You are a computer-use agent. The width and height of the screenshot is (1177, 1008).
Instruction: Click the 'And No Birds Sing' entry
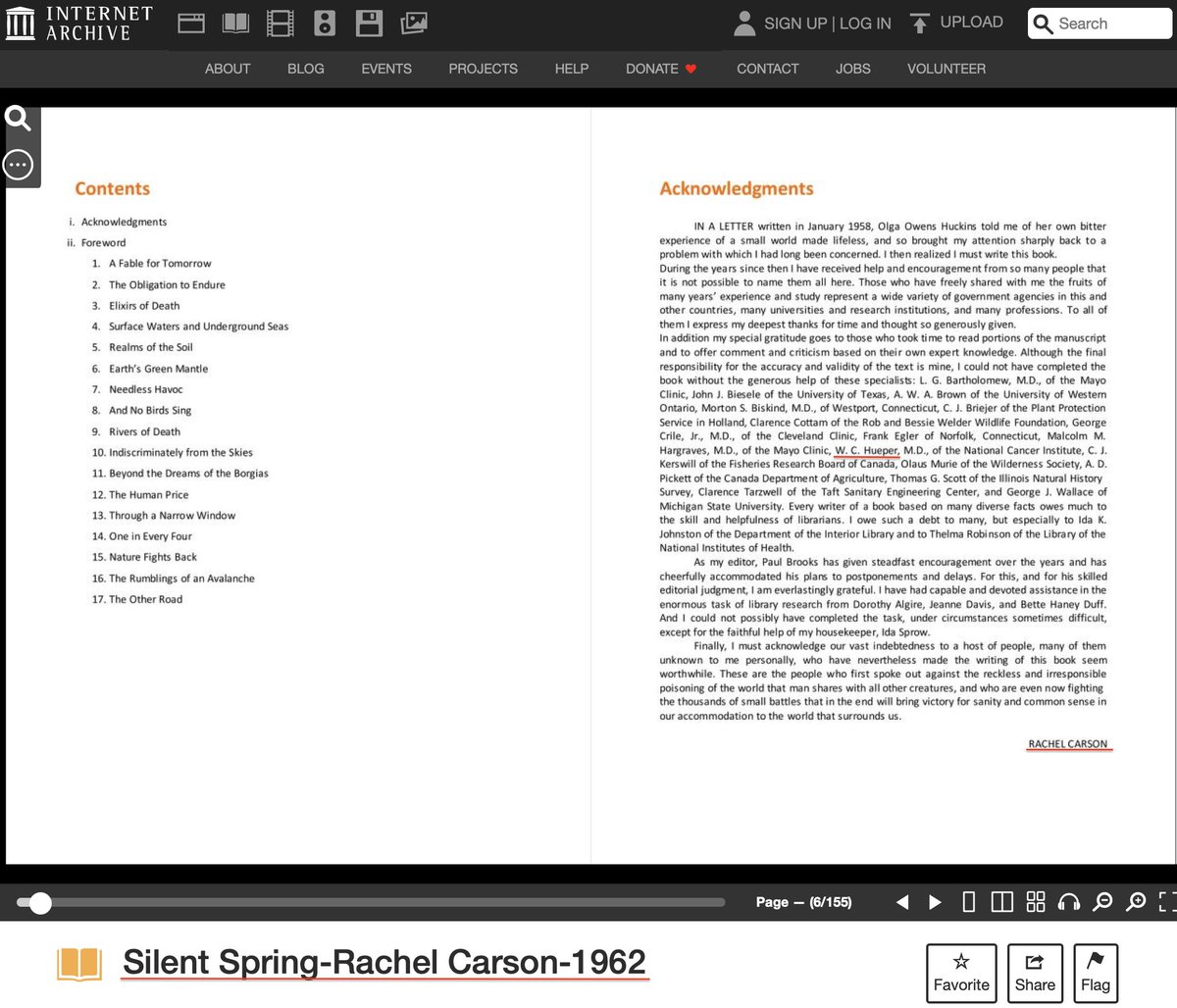(150, 411)
